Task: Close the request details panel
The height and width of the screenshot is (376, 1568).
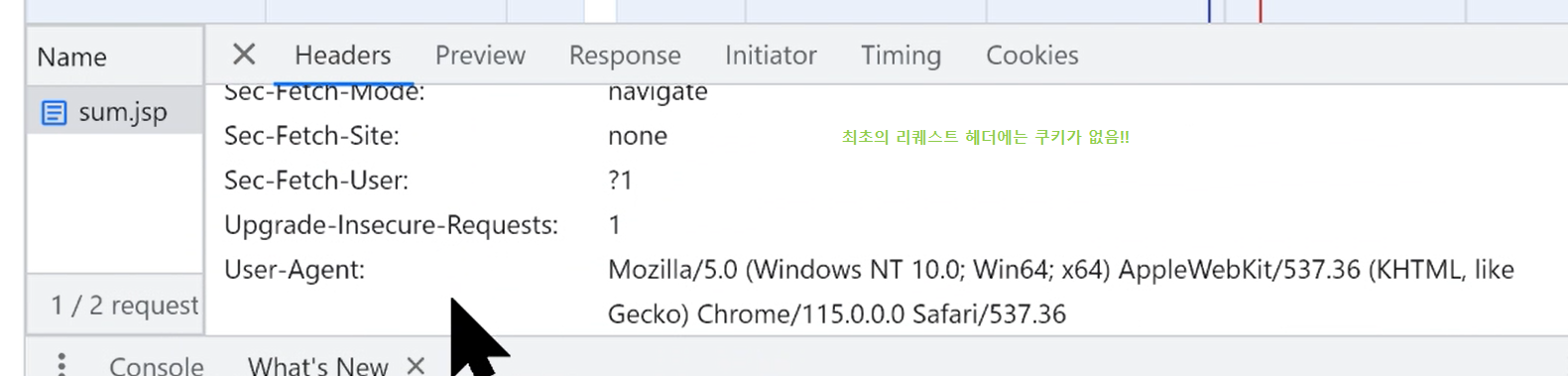Action: pos(243,55)
